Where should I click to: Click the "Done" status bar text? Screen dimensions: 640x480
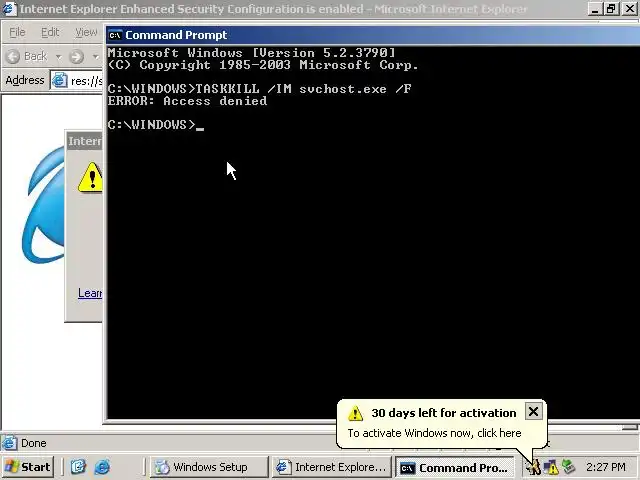pos(34,443)
